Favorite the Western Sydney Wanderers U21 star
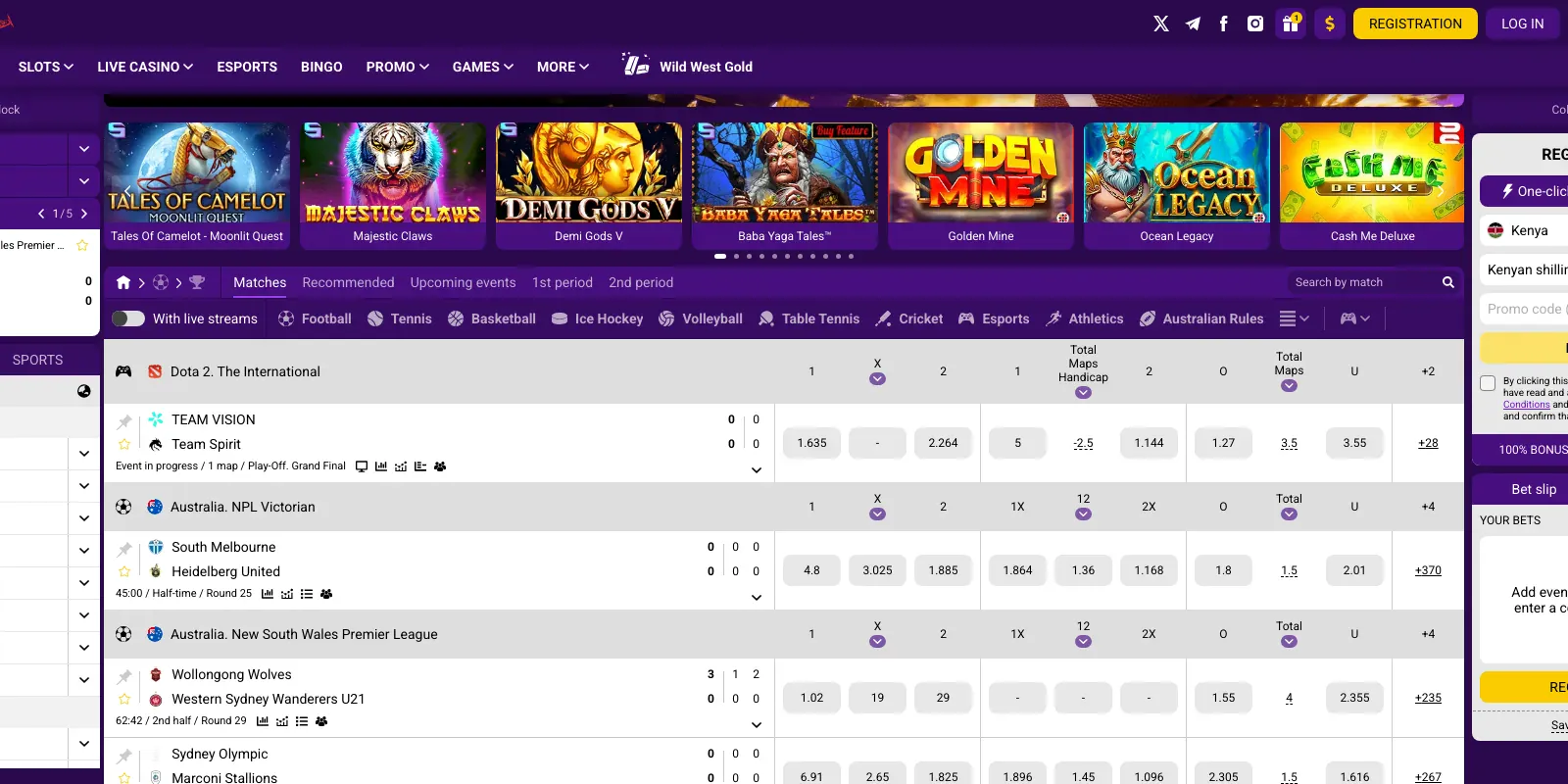The width and height of the screenshot is (1568, 784). [124, 699]
